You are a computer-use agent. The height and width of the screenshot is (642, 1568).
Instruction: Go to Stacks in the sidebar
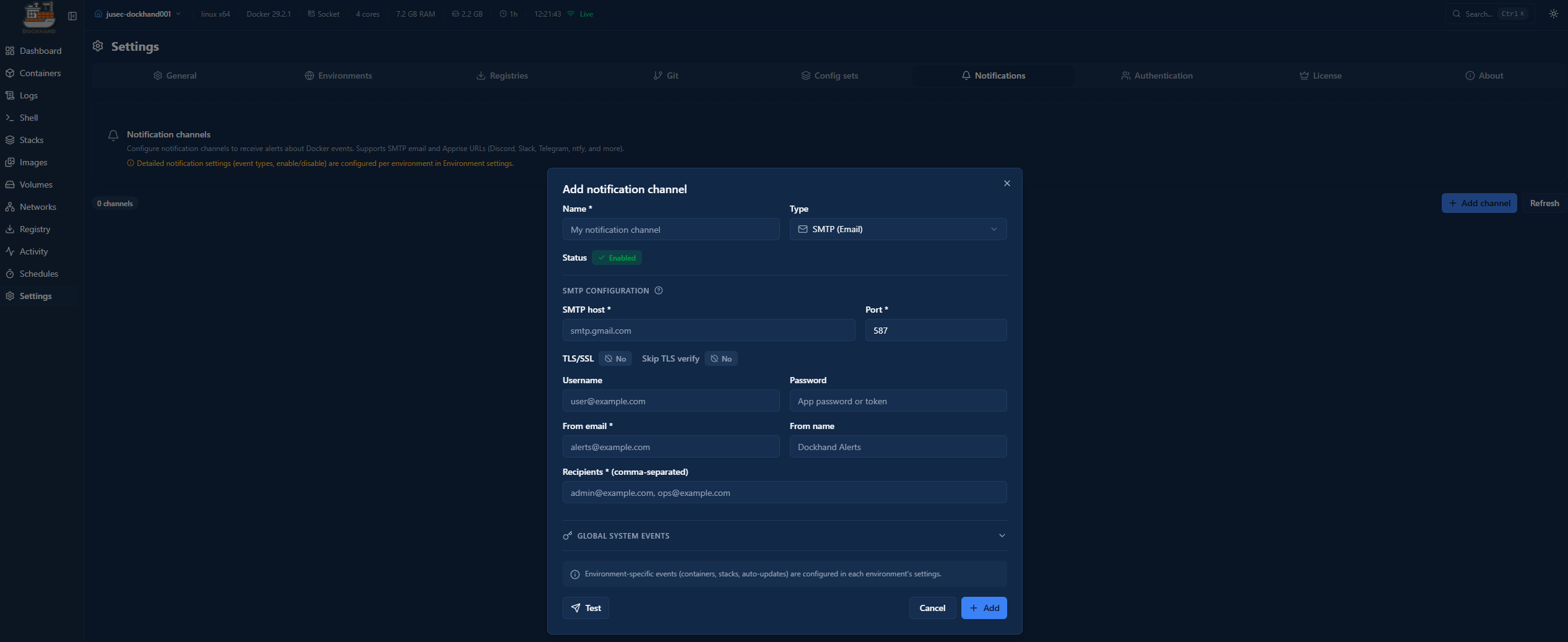tap(31, 140)
